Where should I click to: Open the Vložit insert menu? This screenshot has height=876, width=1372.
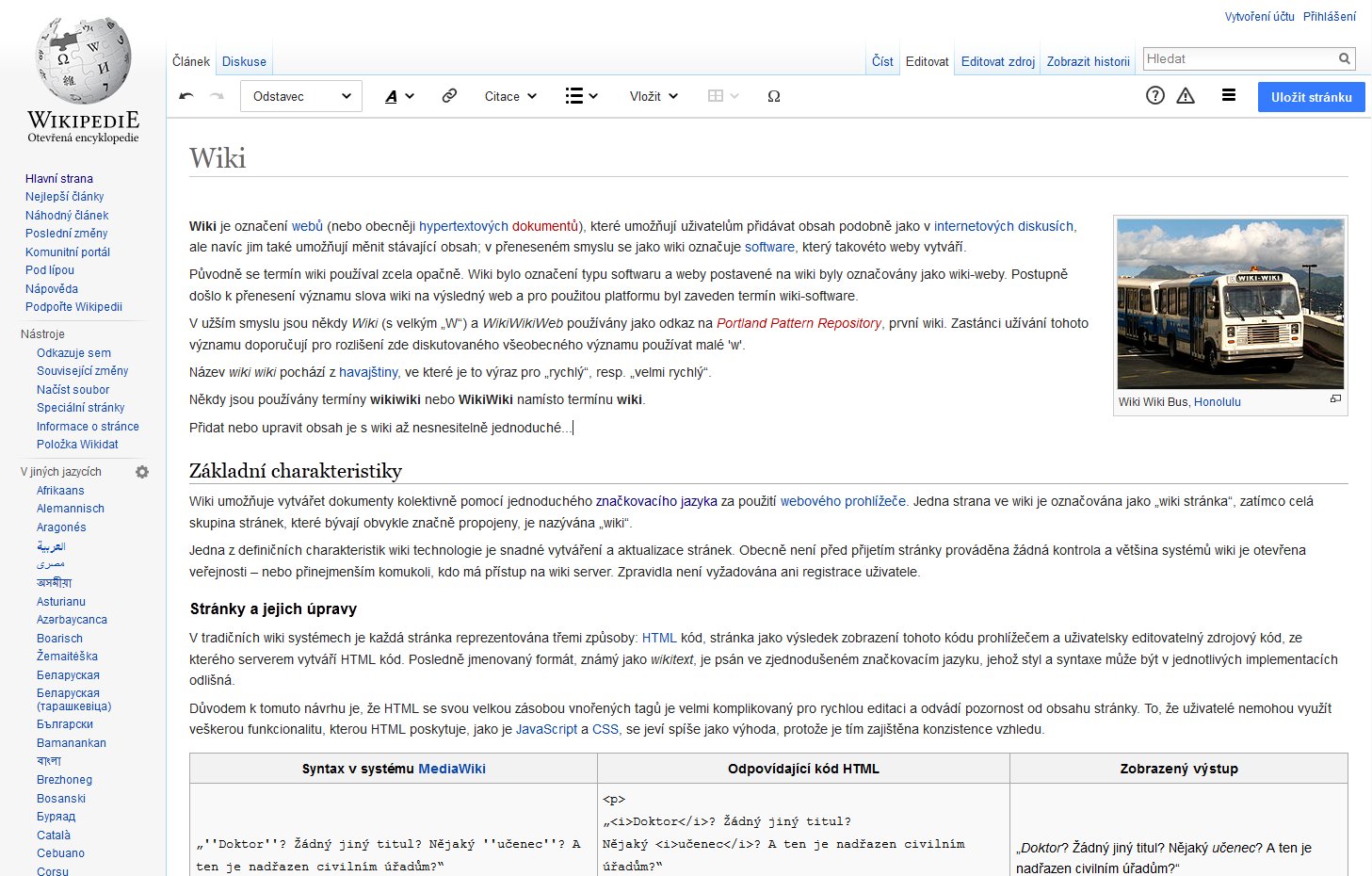[x=654, y=96]
